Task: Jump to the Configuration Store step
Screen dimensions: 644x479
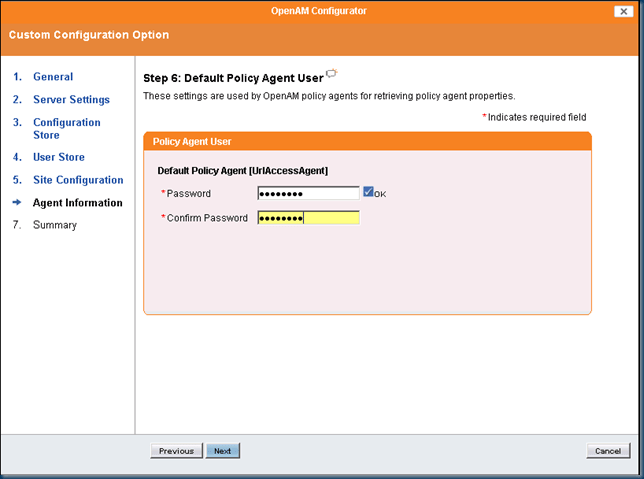Action: [66, 128]
